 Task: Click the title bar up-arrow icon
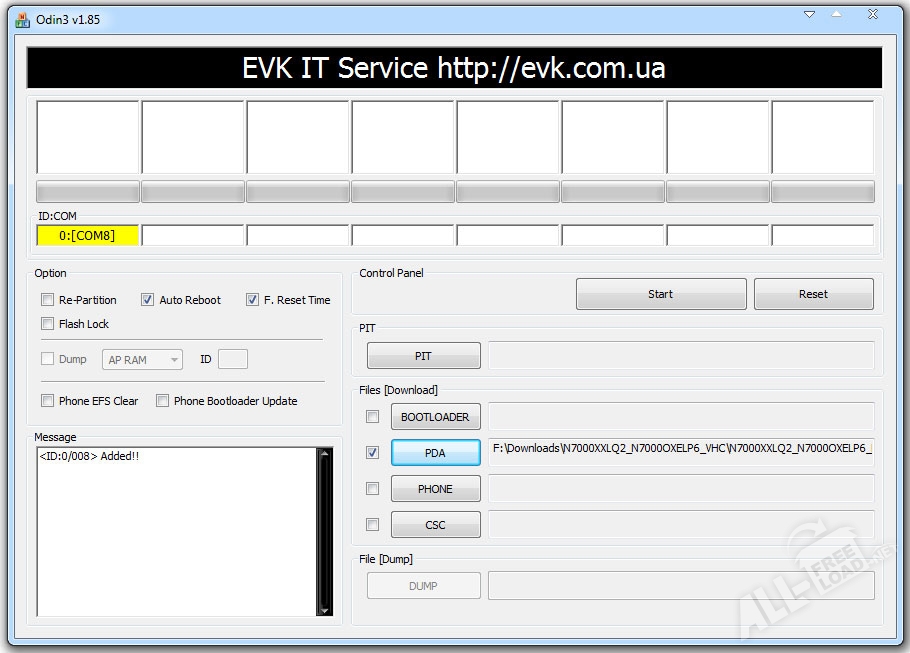pos(836,14)
